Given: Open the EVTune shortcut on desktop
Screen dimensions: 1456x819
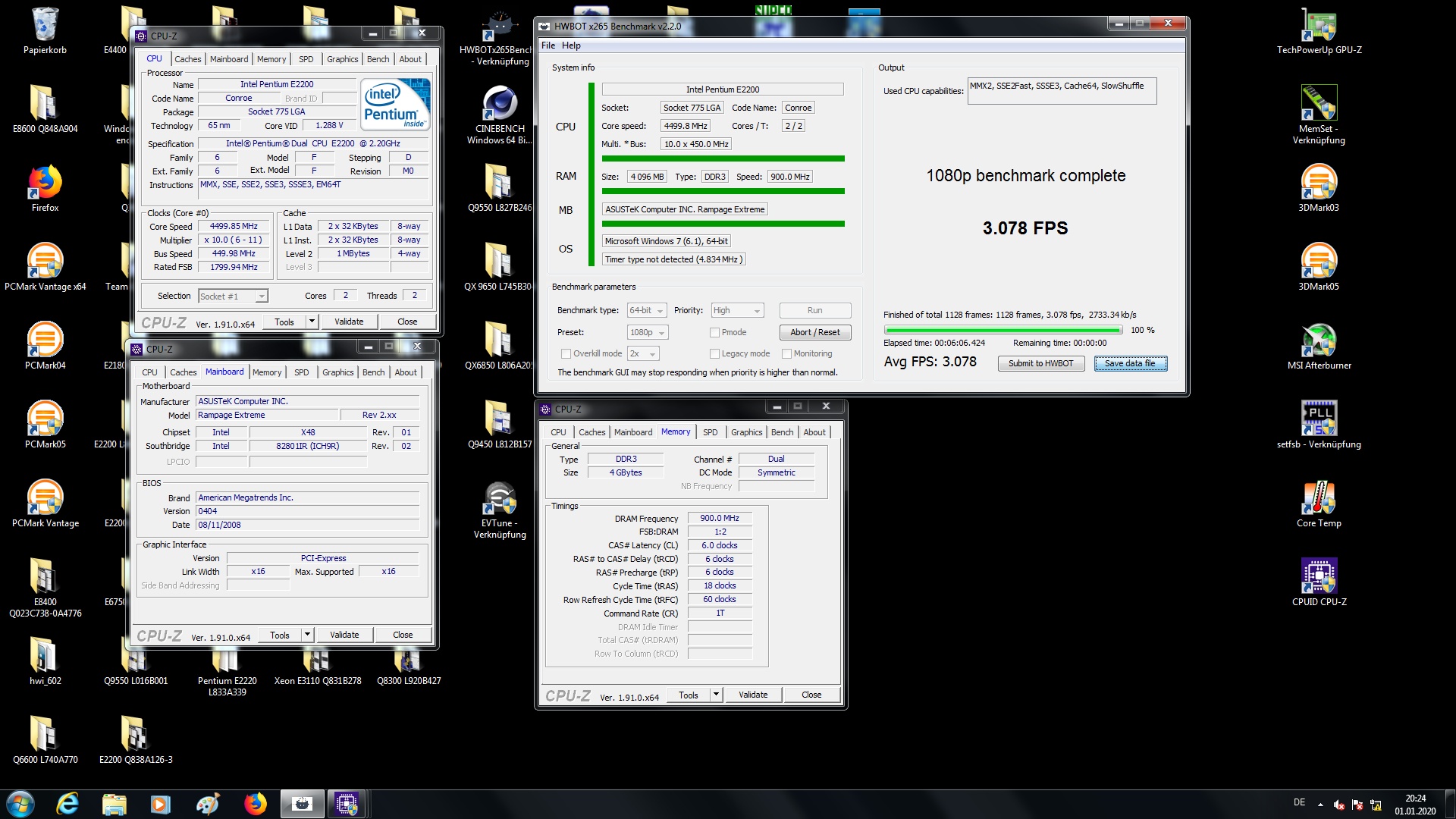Looking at the screenshot, I should point(500,510).
